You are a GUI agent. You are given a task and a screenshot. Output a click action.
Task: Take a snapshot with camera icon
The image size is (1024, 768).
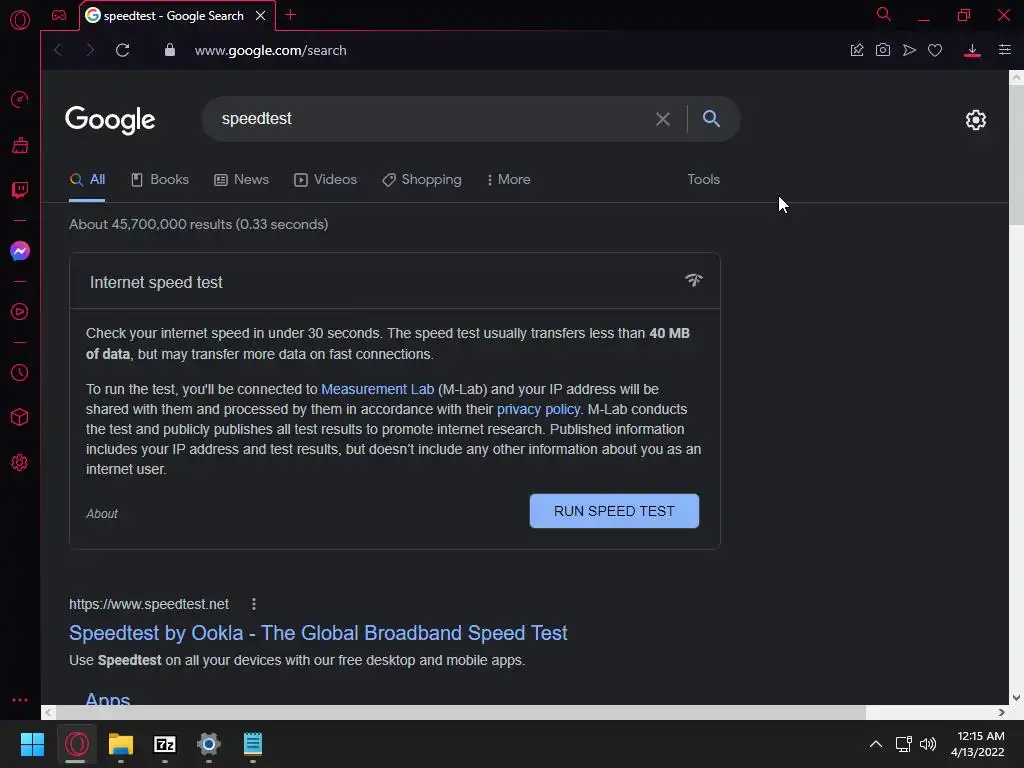click(x=882, y=50)
